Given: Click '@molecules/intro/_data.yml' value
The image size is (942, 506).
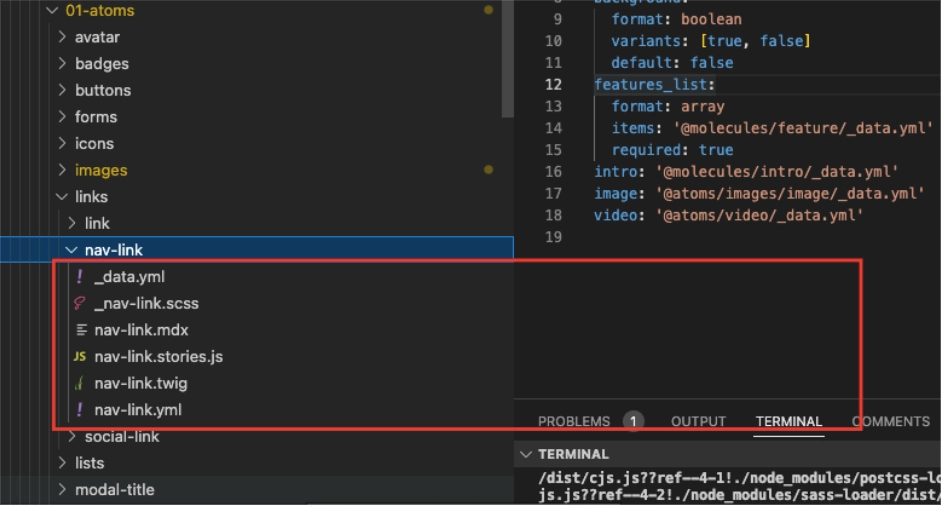Looking at the screenshot, I should 777,172.
